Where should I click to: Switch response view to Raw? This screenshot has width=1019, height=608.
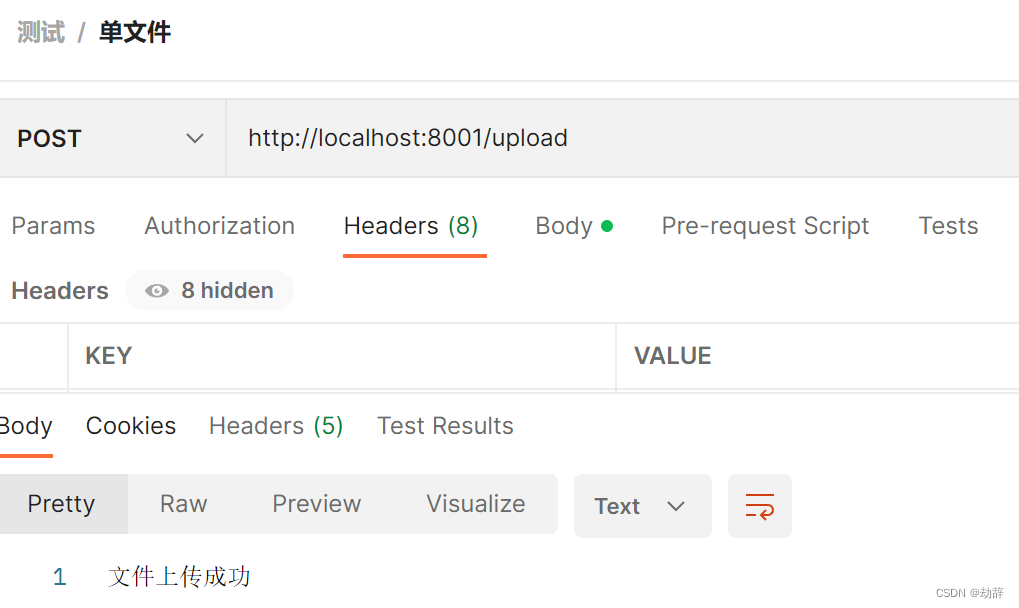click(183, 504)
